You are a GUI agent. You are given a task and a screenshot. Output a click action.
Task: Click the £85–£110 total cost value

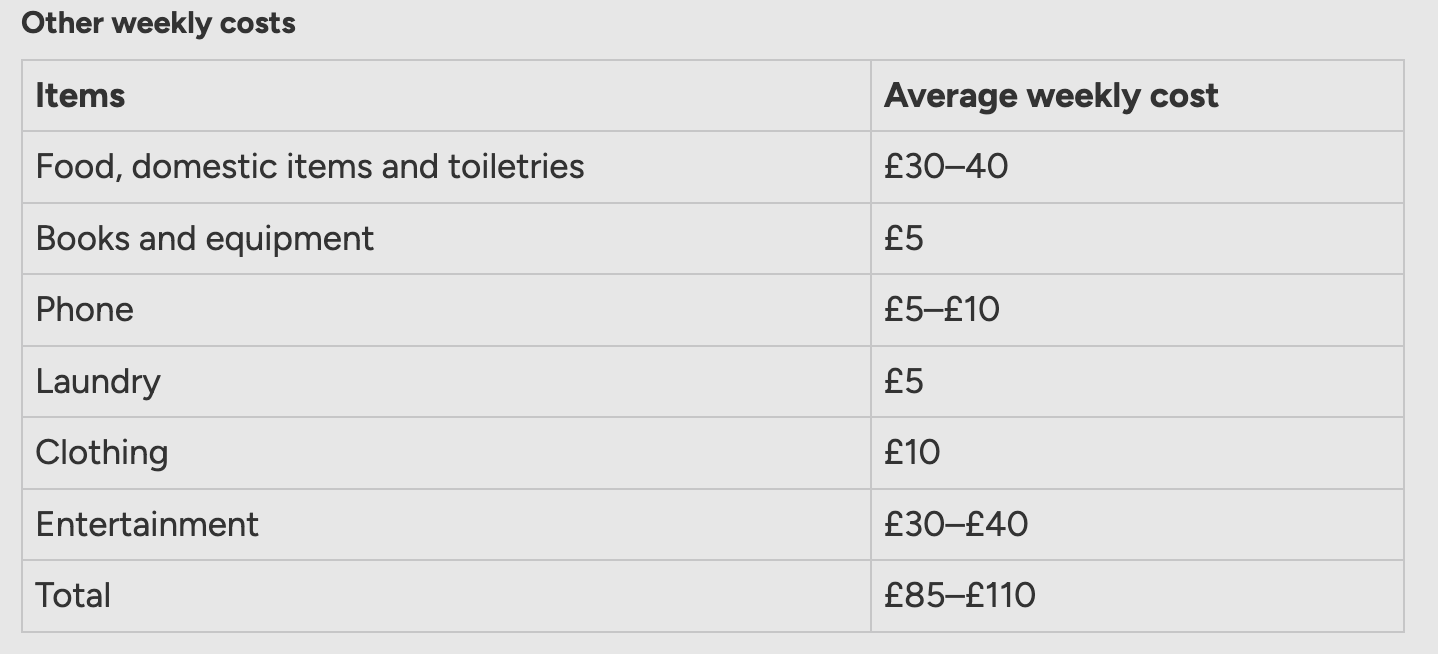point(960,595)
